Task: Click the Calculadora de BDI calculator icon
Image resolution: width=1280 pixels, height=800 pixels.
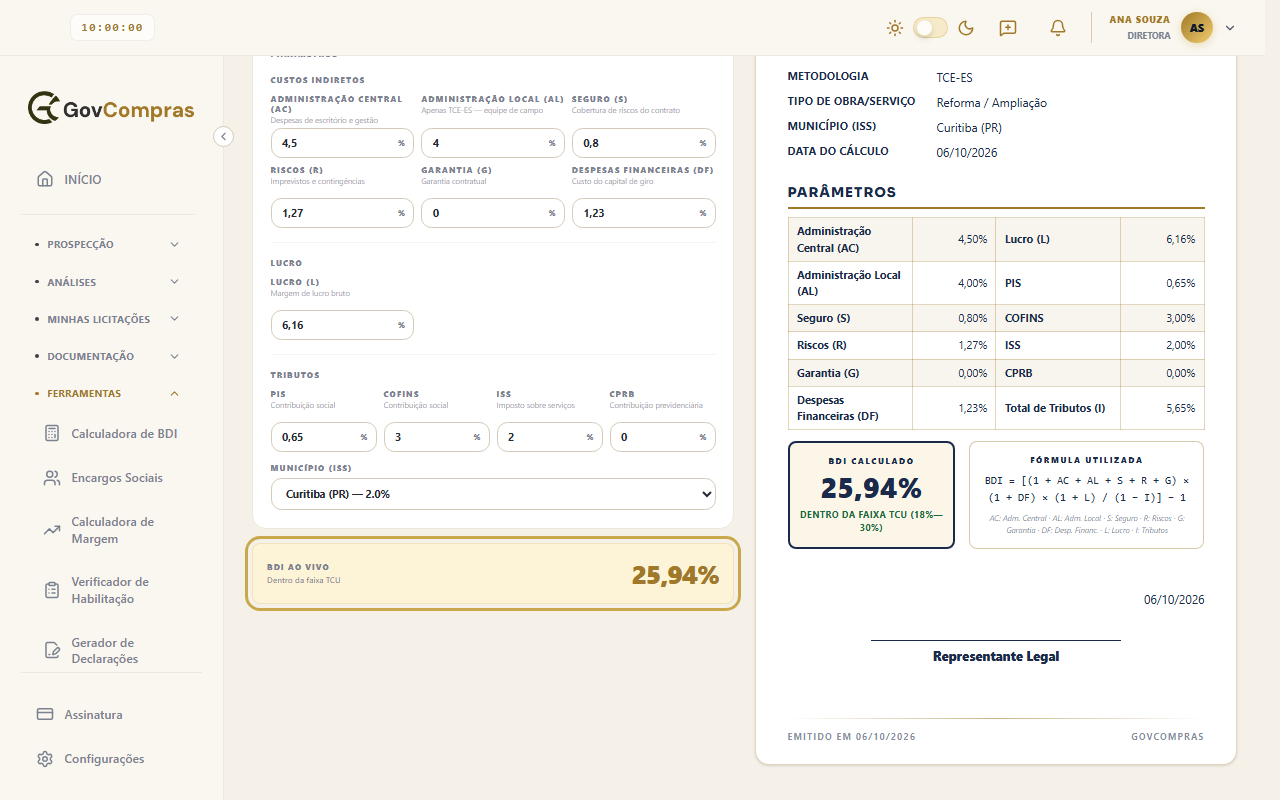Action: tap(52, 434)
